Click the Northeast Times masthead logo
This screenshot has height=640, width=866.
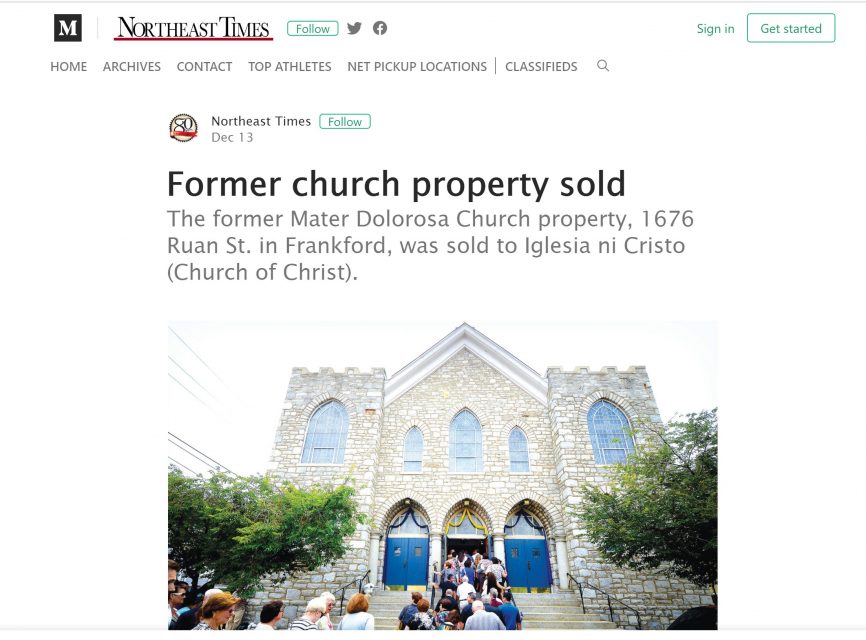coord(193,28)
